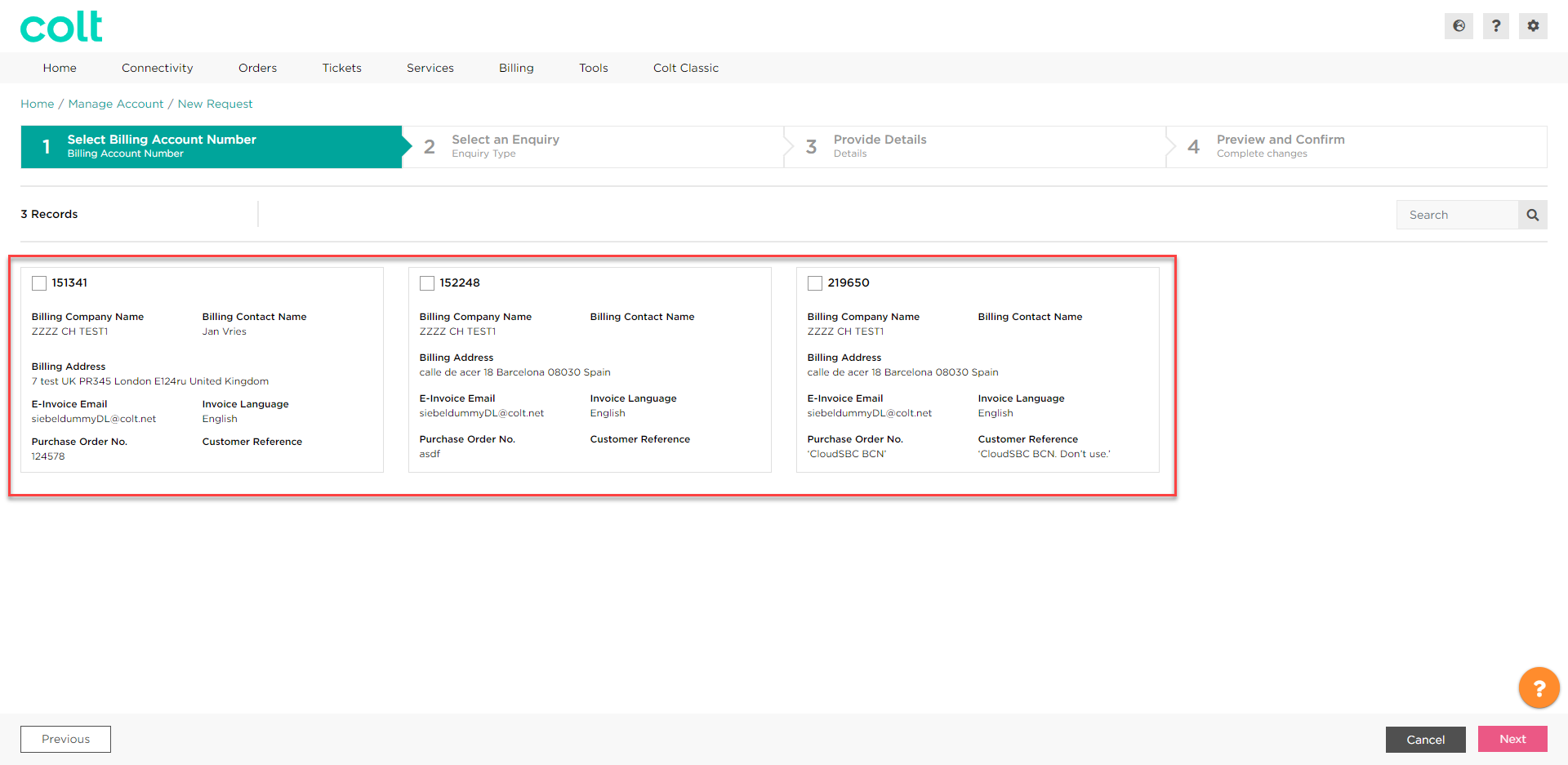
Task: Open the orange floating help bubble
Action: 1539,688
